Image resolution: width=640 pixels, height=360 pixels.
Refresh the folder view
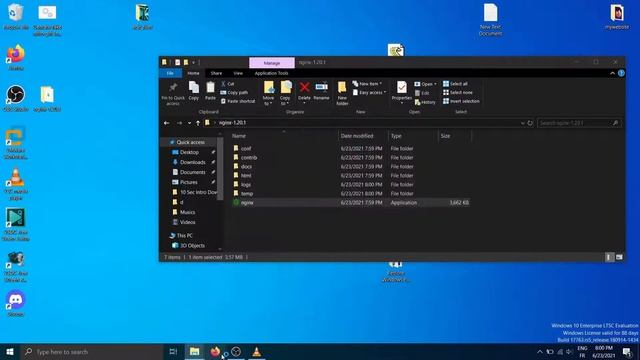530,123
